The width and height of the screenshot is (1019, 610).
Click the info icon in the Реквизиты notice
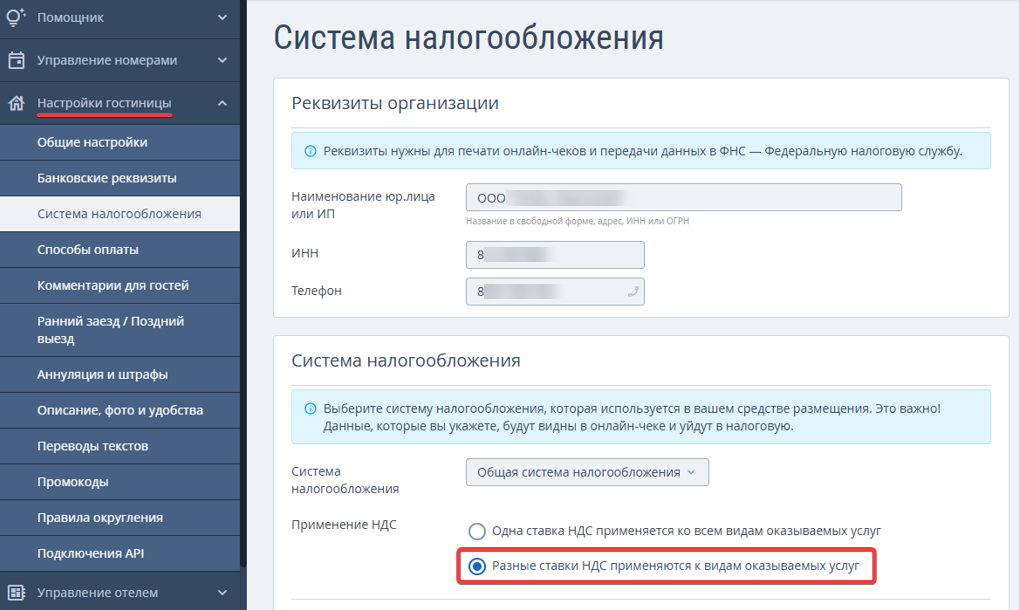coord(311,151)
